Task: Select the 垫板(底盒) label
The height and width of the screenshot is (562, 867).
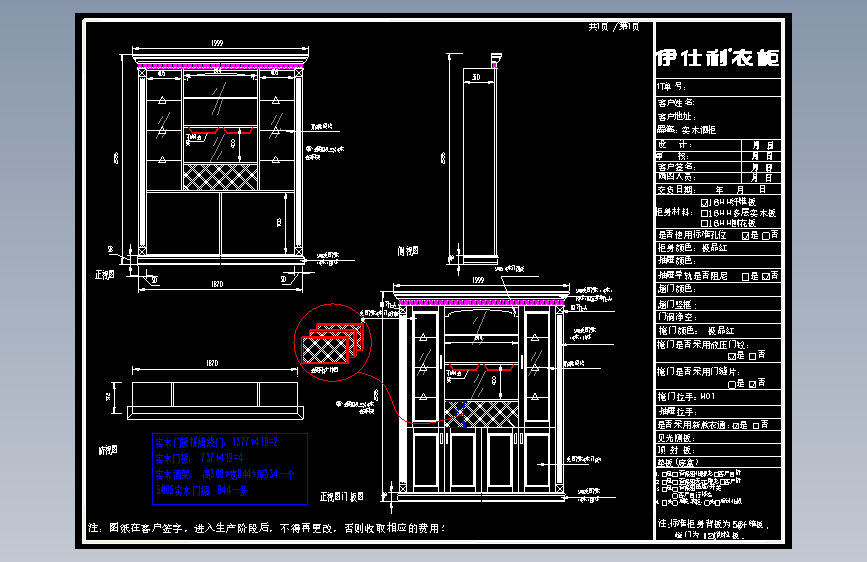Action: click(678, 462)
